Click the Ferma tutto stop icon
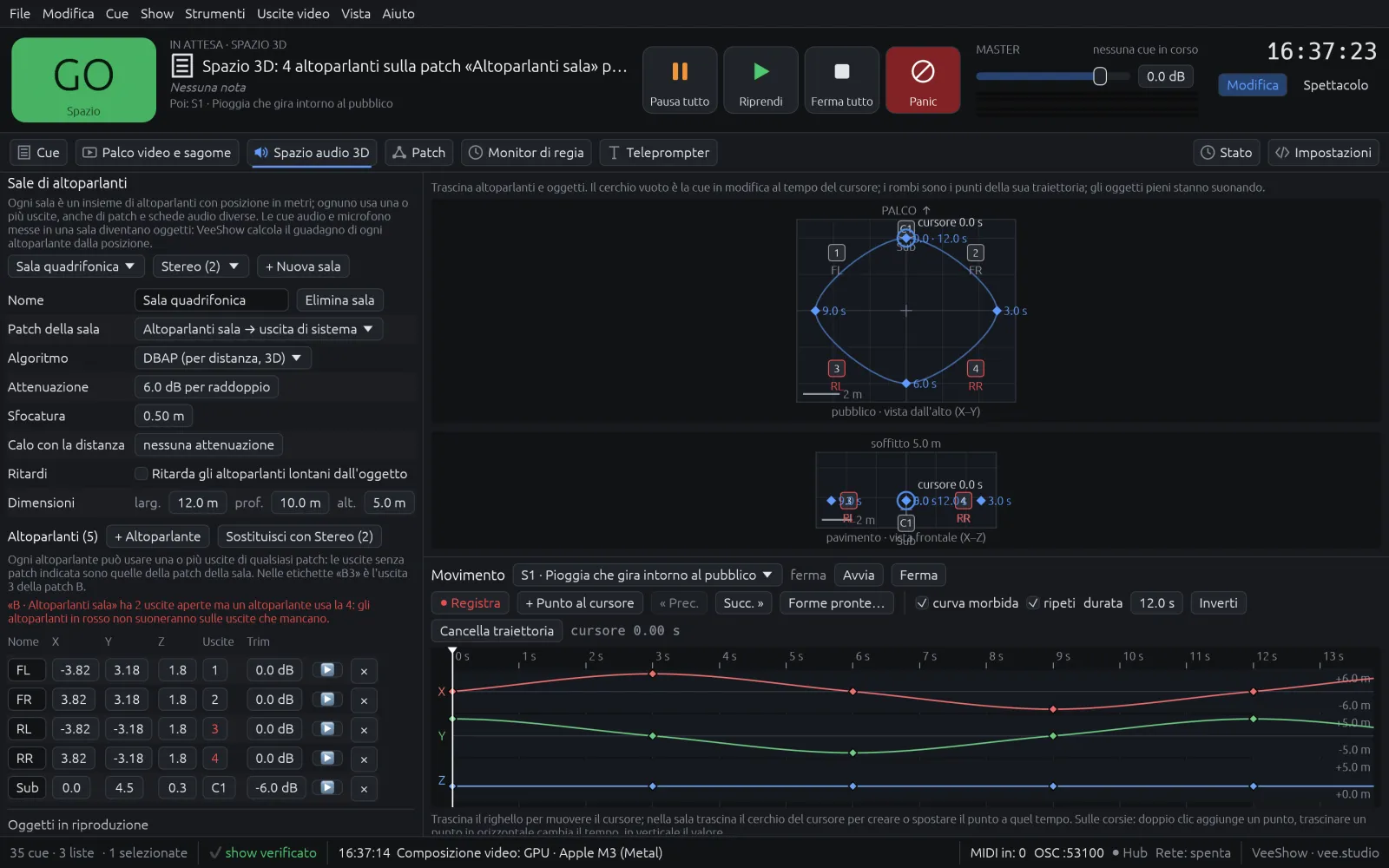The height and width of the screenshot is (868, 1389). [842, 71]
